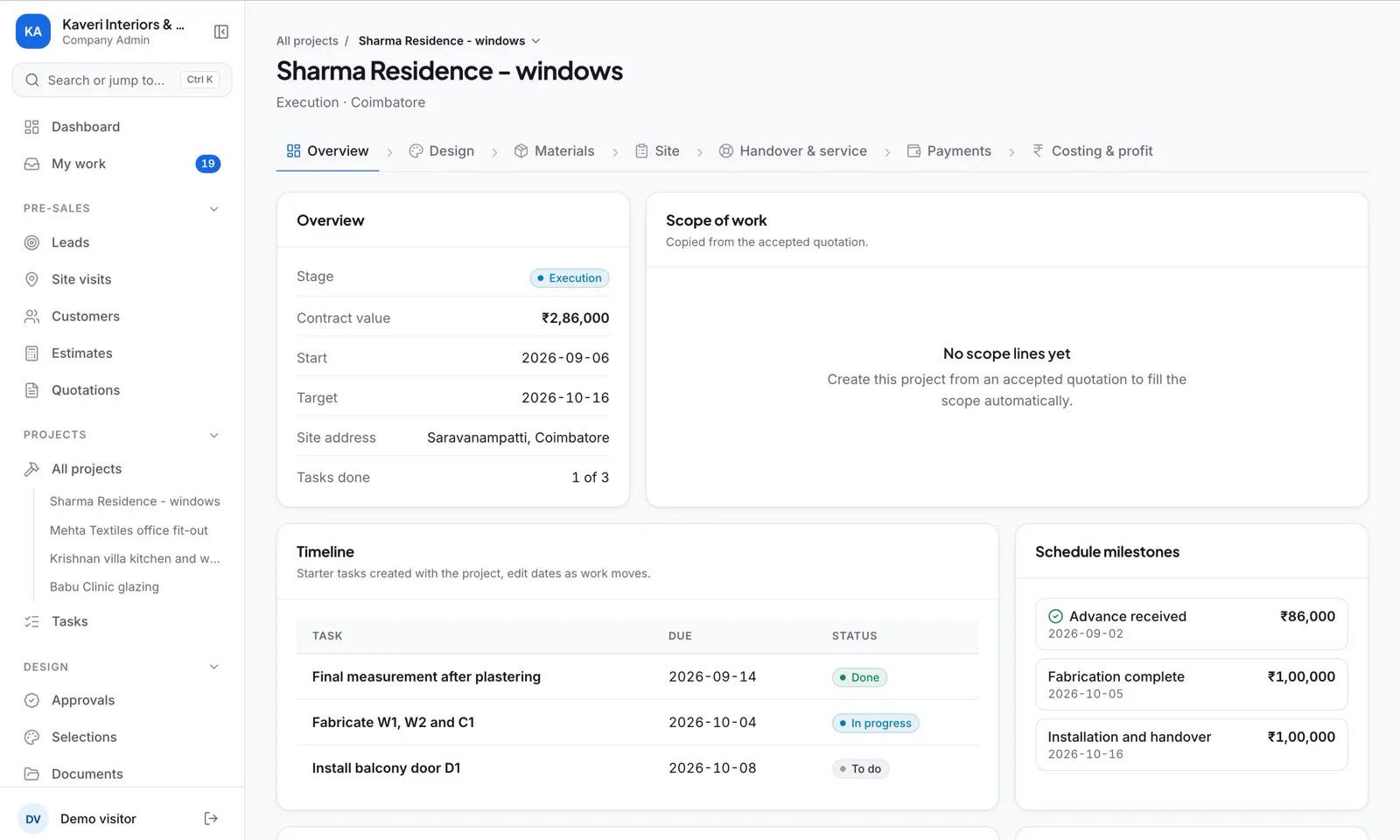Click the Leads target icon
The height and width of the screenshot is (840, 1400).
(x=31, y=242)
